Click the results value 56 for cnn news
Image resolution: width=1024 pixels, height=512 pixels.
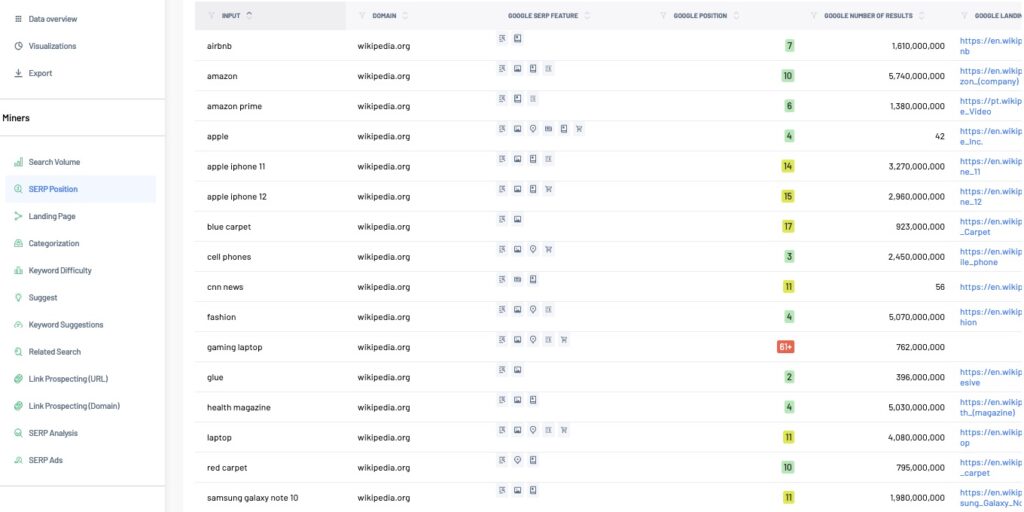(x=940, y=287)
